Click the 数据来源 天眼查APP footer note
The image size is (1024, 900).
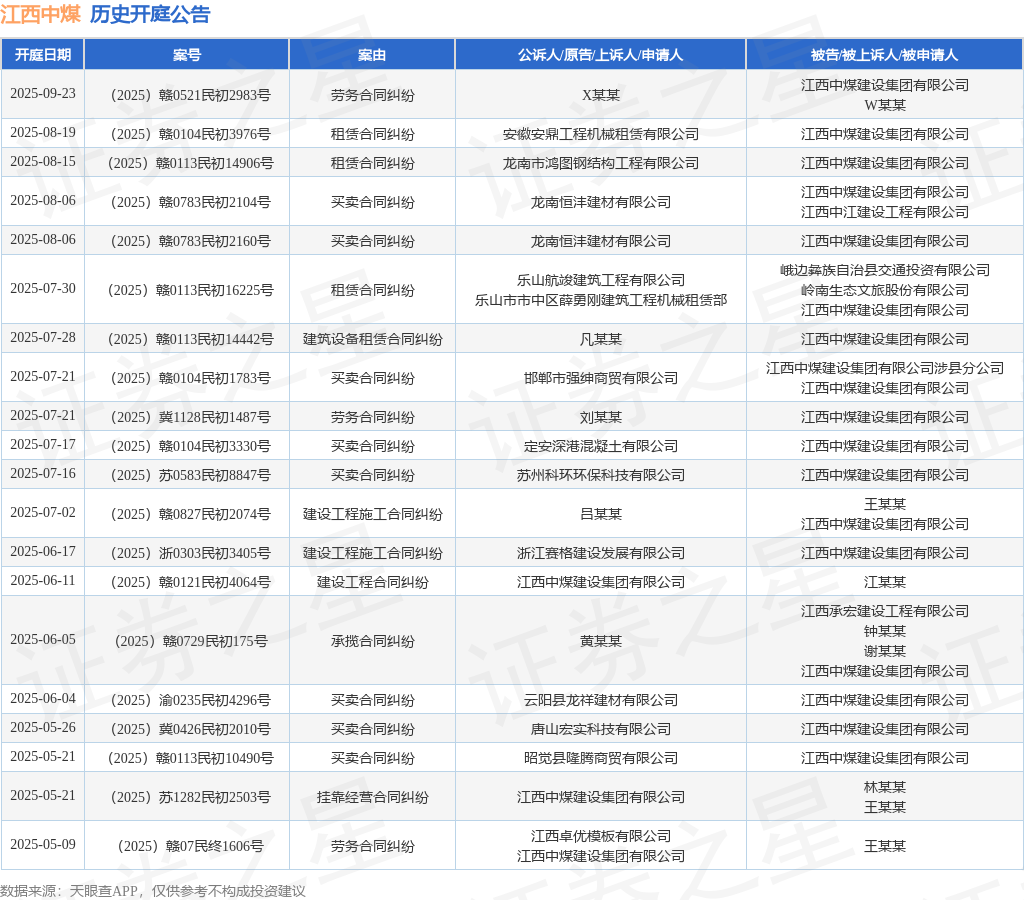[x=153, y=891]
